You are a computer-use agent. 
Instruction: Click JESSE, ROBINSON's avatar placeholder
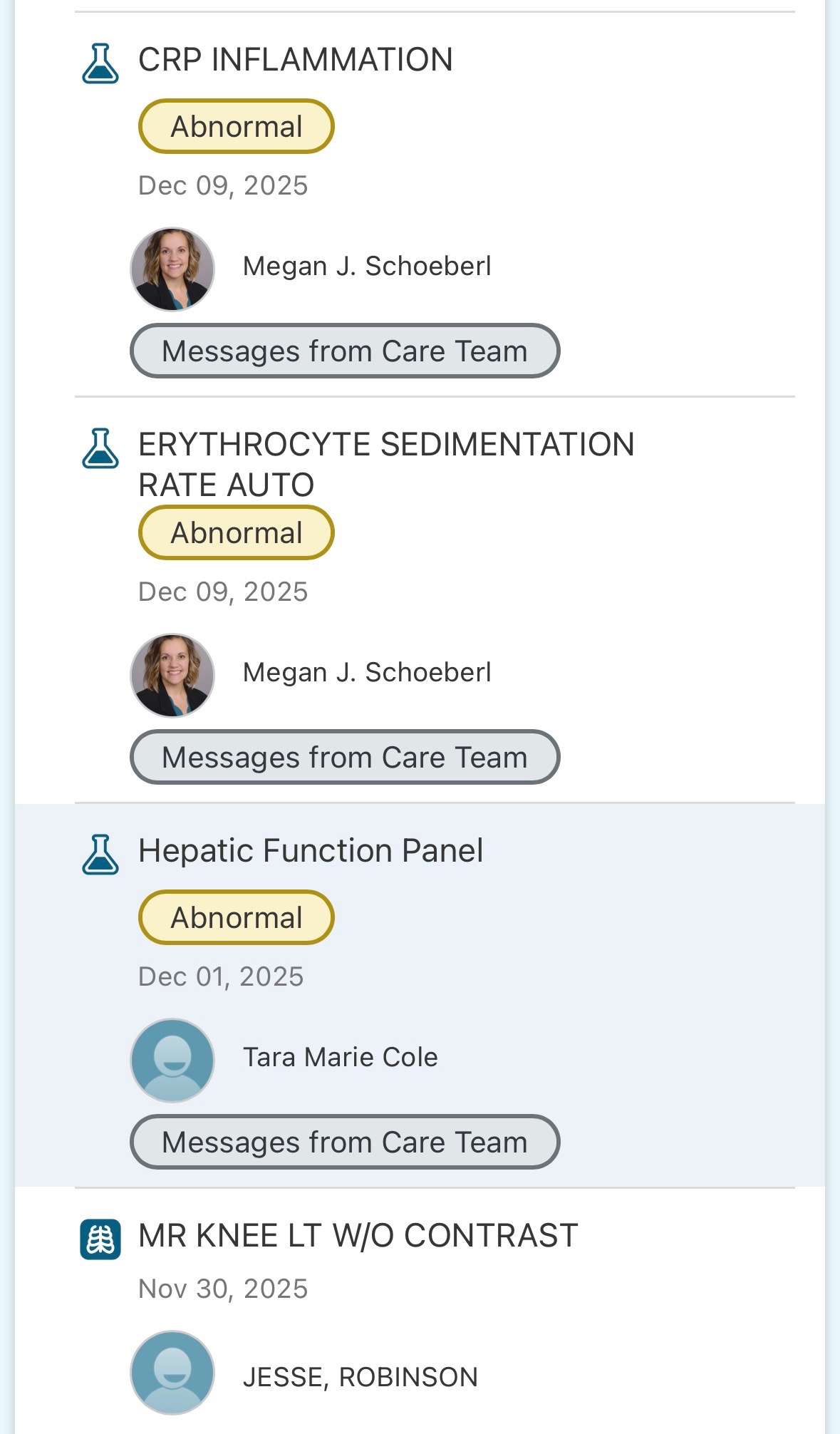pyautogui.click(x=172, y=1373)
